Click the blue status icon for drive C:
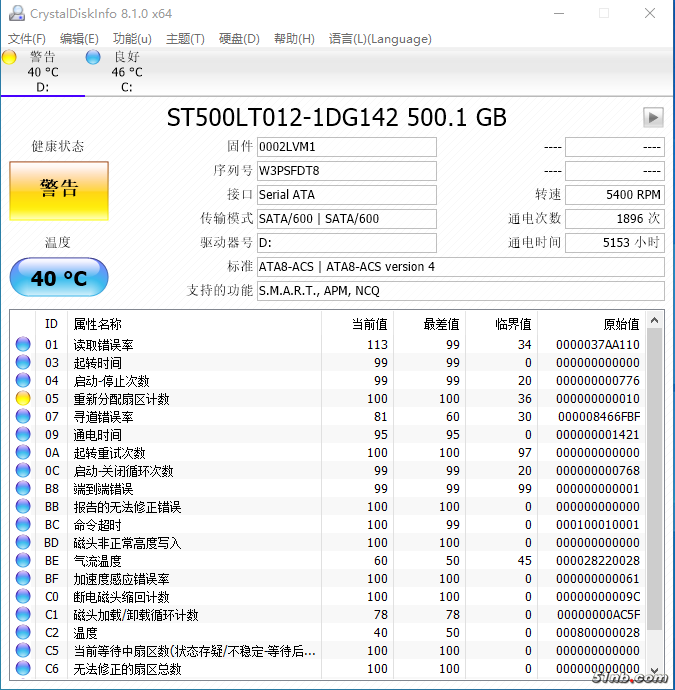 (94, 58)
